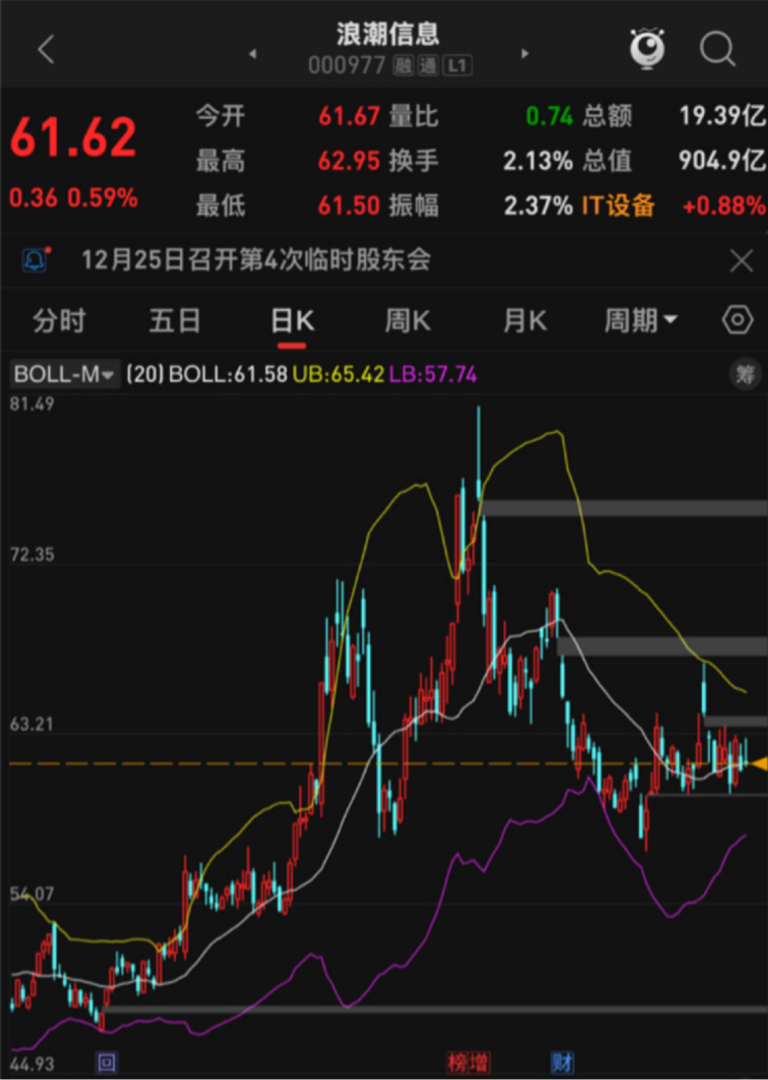Tap the 筹 chip distribution icon
The image size is (768, 1080).
(745, 375)
